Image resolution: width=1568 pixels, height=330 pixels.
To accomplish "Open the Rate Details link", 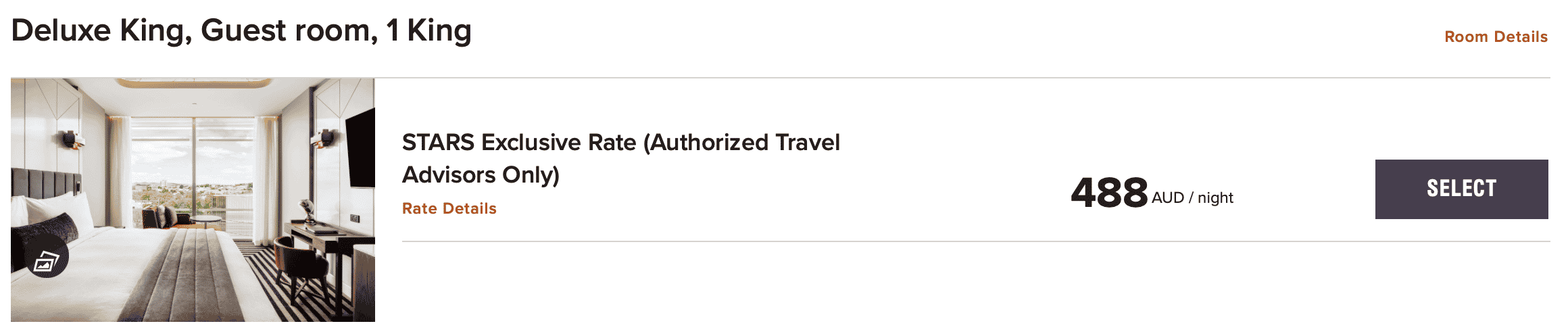I will tap(449, 208).
